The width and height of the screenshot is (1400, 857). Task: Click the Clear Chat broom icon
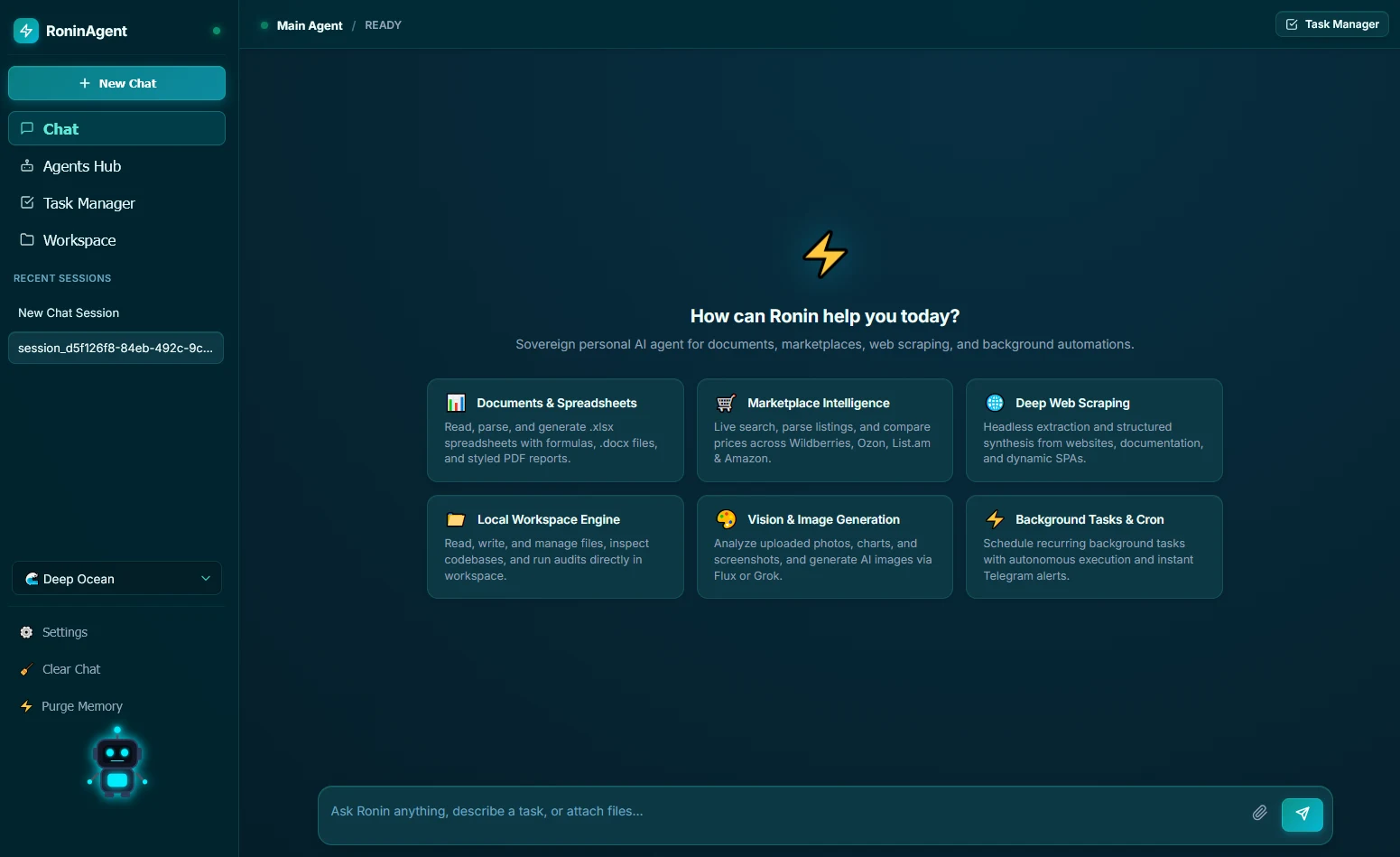pos(26,669)
